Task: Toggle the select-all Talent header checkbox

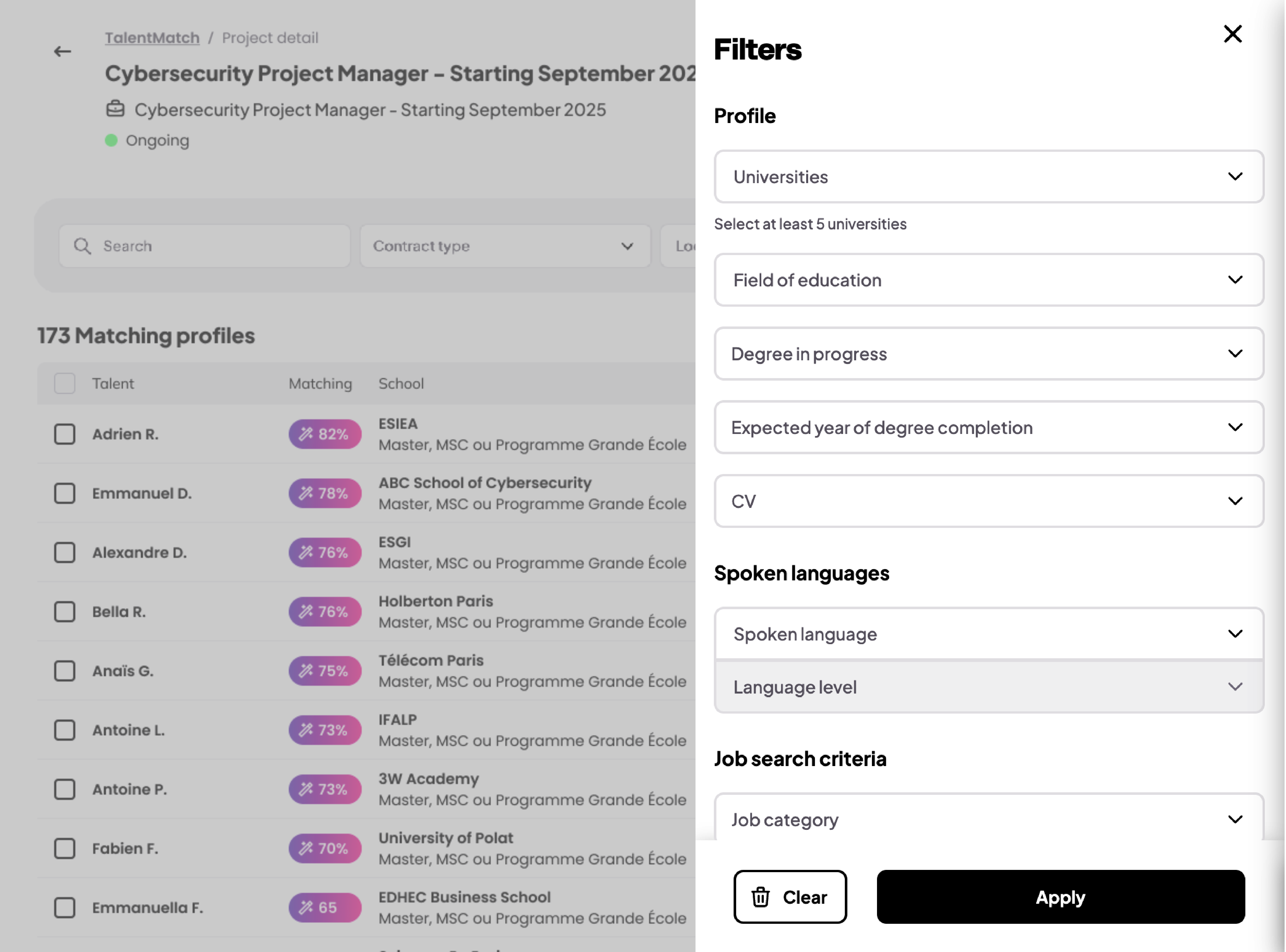Action: tap(65, 383)
